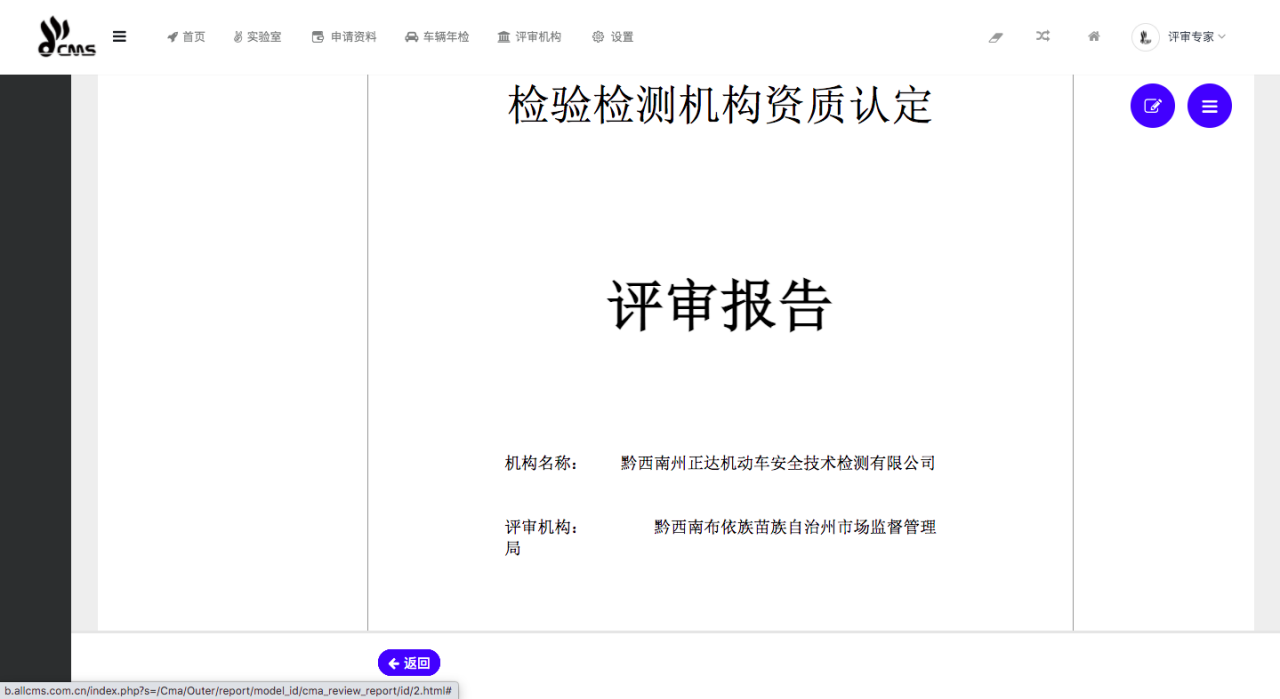The width and height of the screenshot is (1280, 699).
Task: Open the purple list menu button
Action: [x=1209, y=106]
